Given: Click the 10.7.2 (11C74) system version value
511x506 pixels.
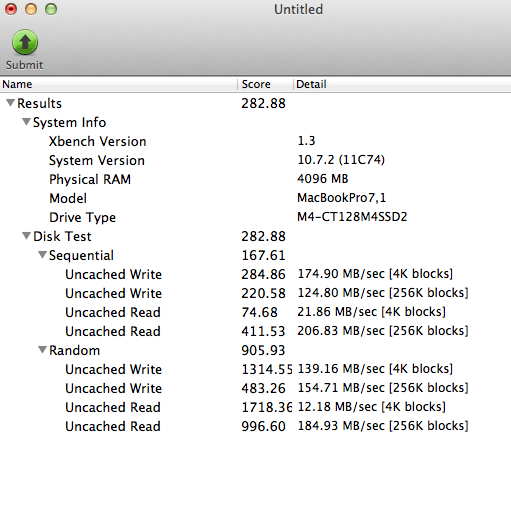Looking at the screenshot, I should pos(341,160).
